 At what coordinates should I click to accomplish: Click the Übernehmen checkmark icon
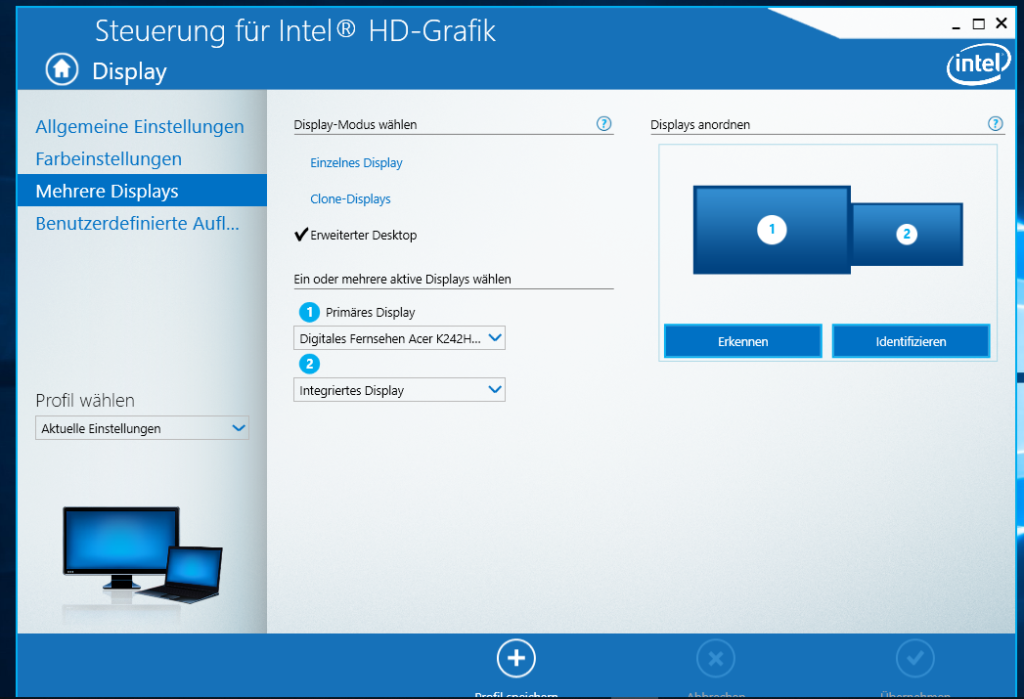pyautogui.click(x=915, y=659)
